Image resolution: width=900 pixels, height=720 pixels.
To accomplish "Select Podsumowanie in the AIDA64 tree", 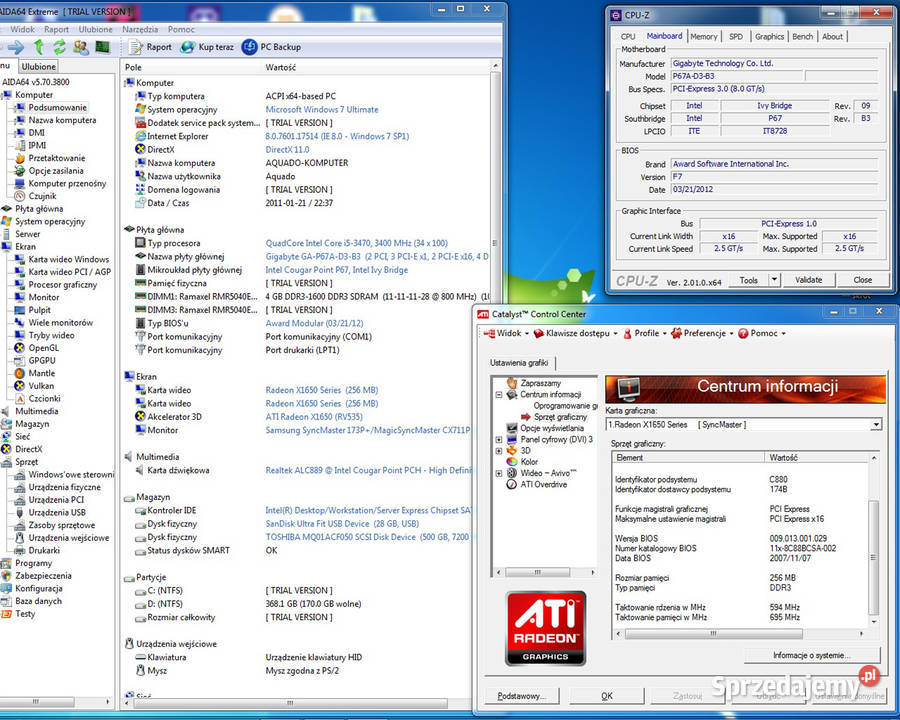I will pyautogui.click(x=57, y=107).
